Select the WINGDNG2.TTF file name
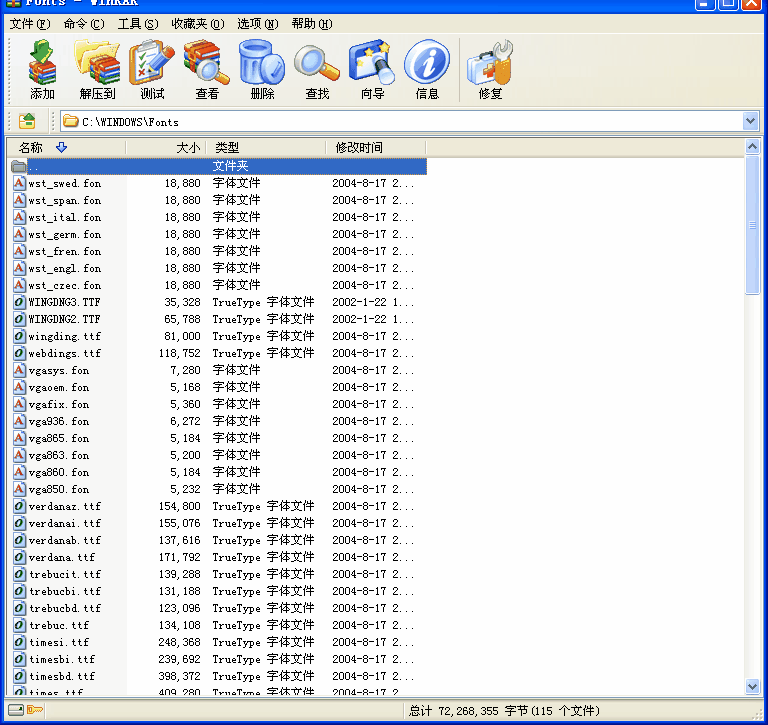This screenshot has width=768, height=725. [x=64, y=319]
